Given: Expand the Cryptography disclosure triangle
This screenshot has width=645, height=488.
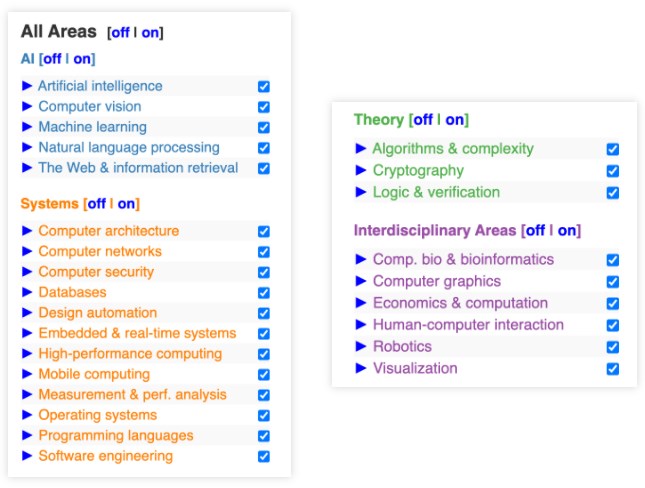Looking at the screenshot, I should pos(361,170).
